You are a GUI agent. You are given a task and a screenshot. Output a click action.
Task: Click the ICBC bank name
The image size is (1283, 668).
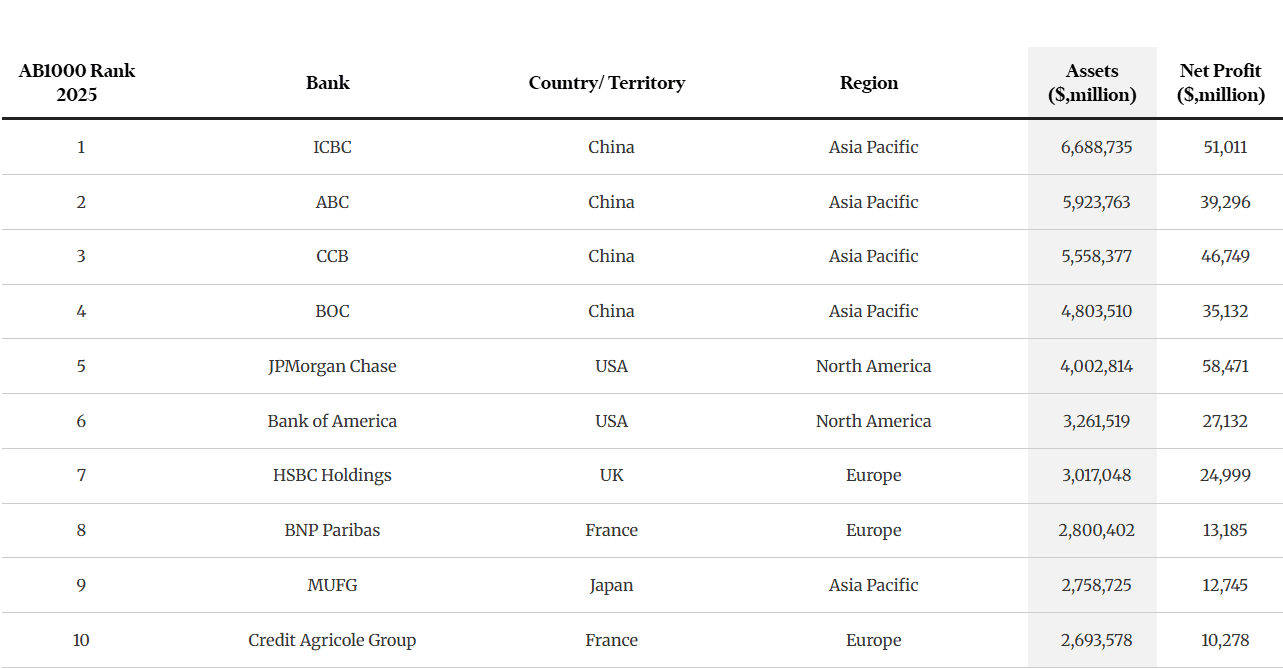pyautogui.click(x=332, y=147)
